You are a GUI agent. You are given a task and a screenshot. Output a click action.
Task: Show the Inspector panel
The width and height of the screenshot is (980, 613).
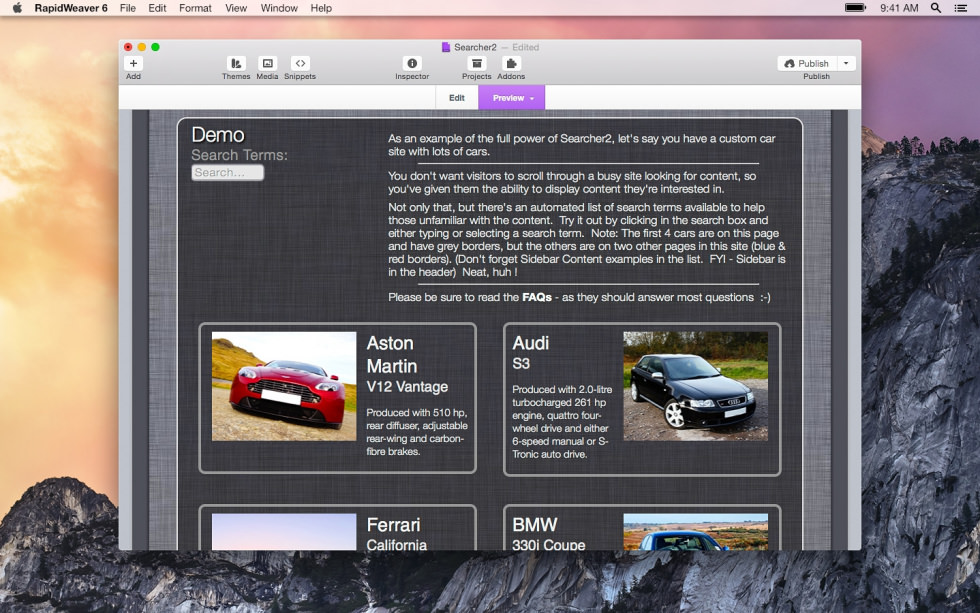pyautogui.click(x=412, y=63)
